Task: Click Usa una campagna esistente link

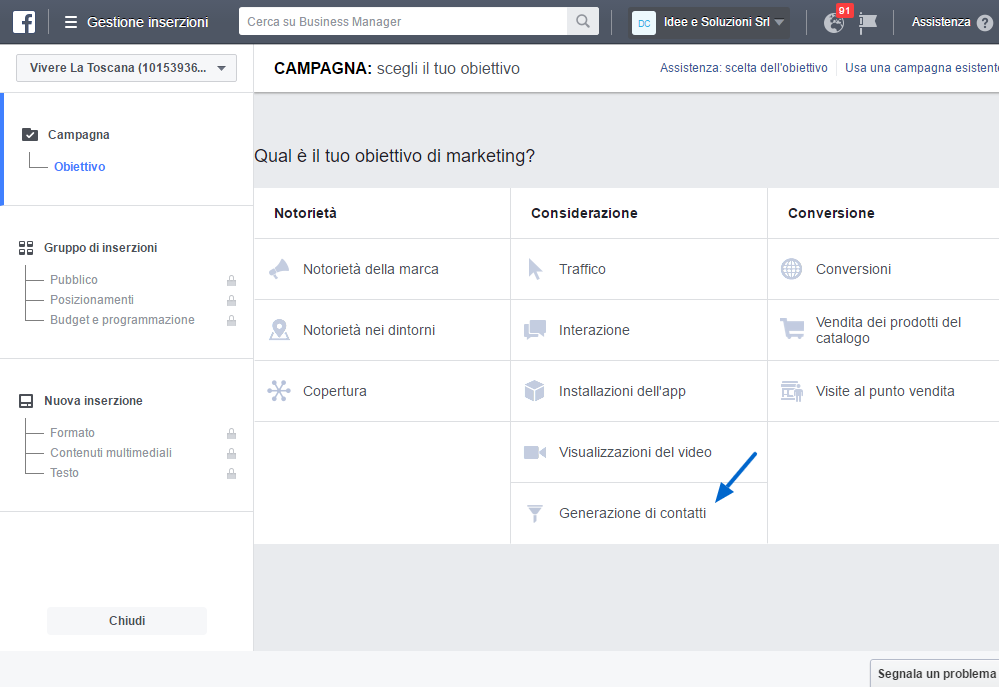Action: [921, 68]
